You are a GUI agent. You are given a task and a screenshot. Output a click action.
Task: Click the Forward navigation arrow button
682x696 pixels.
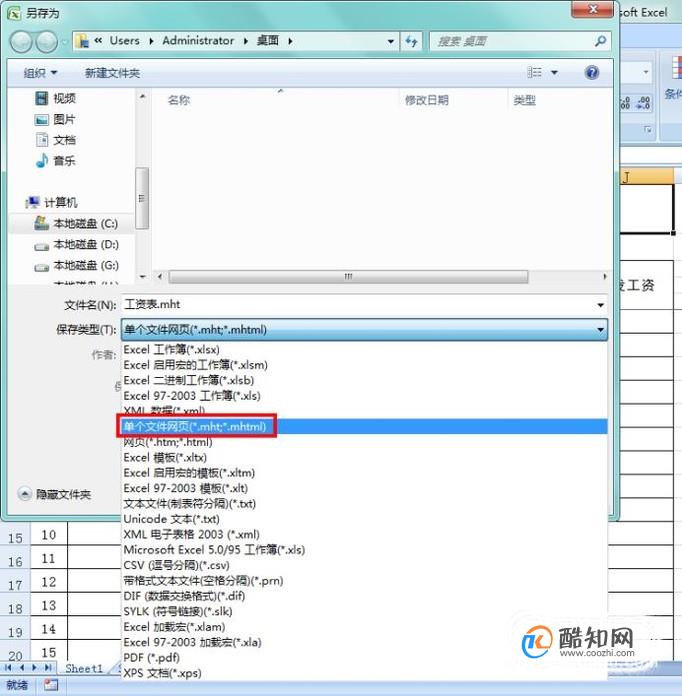(x=46, y=42)
